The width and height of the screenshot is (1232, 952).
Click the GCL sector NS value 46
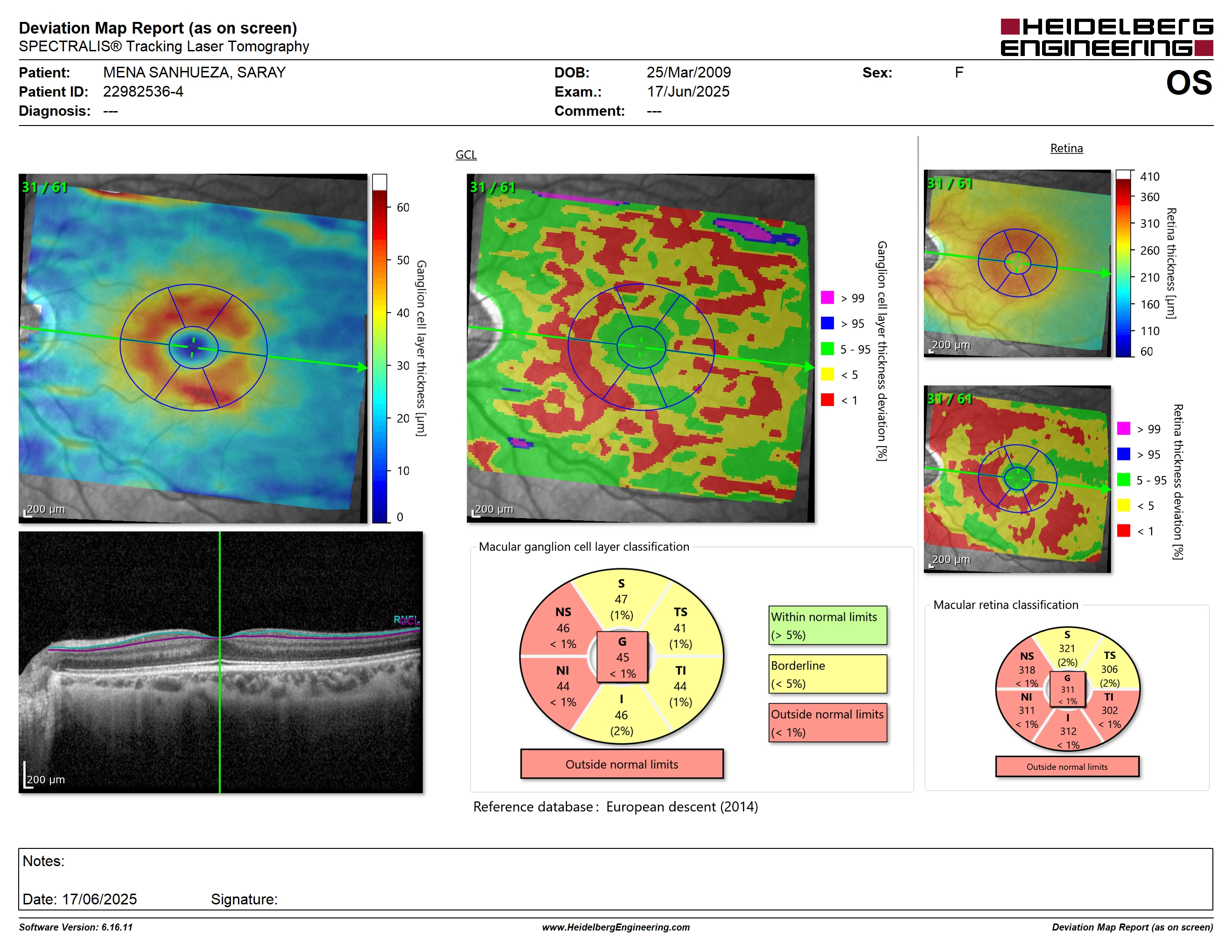click(x=563, y=628)
